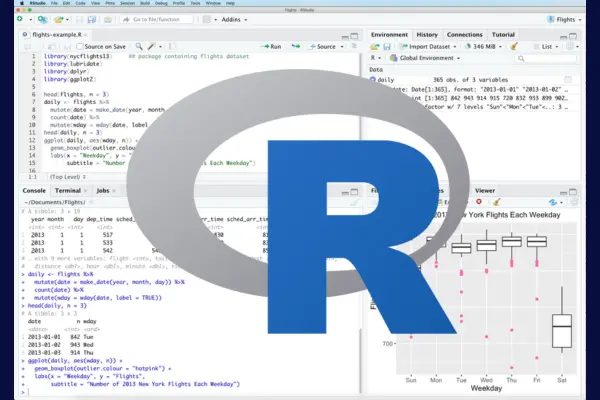
Task: Click the Source button in editor toolbar
Action: pyautogui.click(x=325, y=46)
